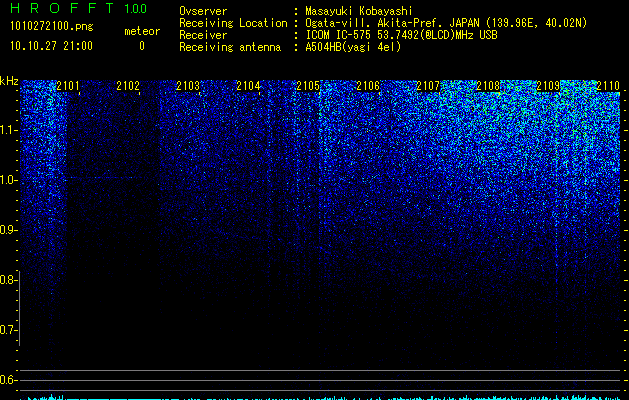Click the 2108 time marker

tap(488, 86)
